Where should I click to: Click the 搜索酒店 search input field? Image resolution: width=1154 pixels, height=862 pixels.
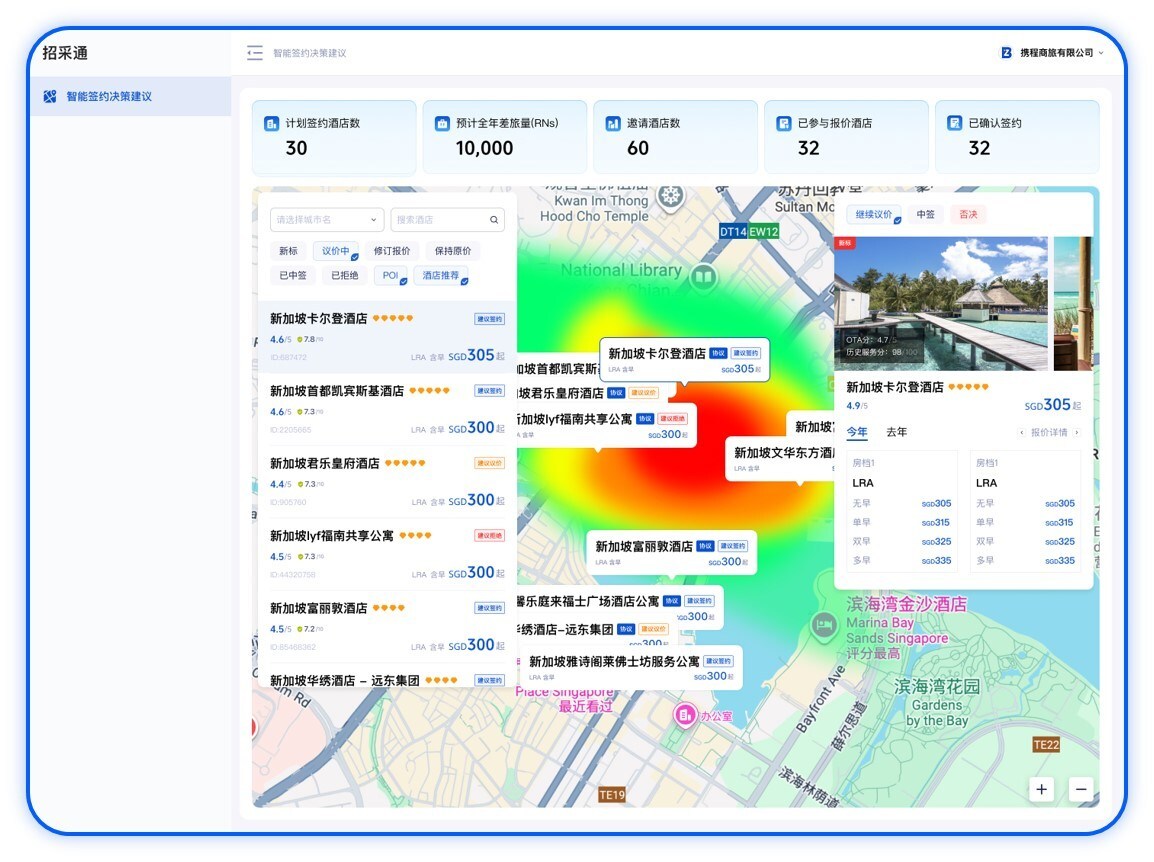pos(438,220)
